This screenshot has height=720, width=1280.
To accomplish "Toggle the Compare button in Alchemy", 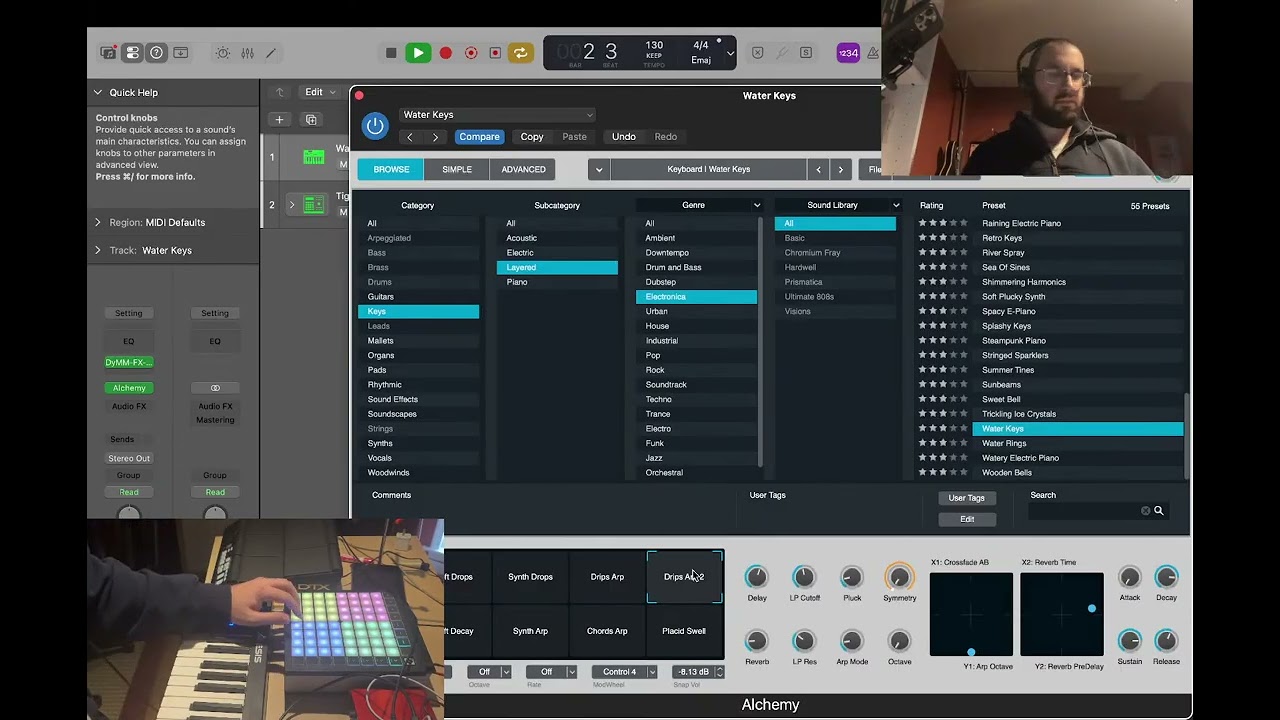I will point(479,137).
